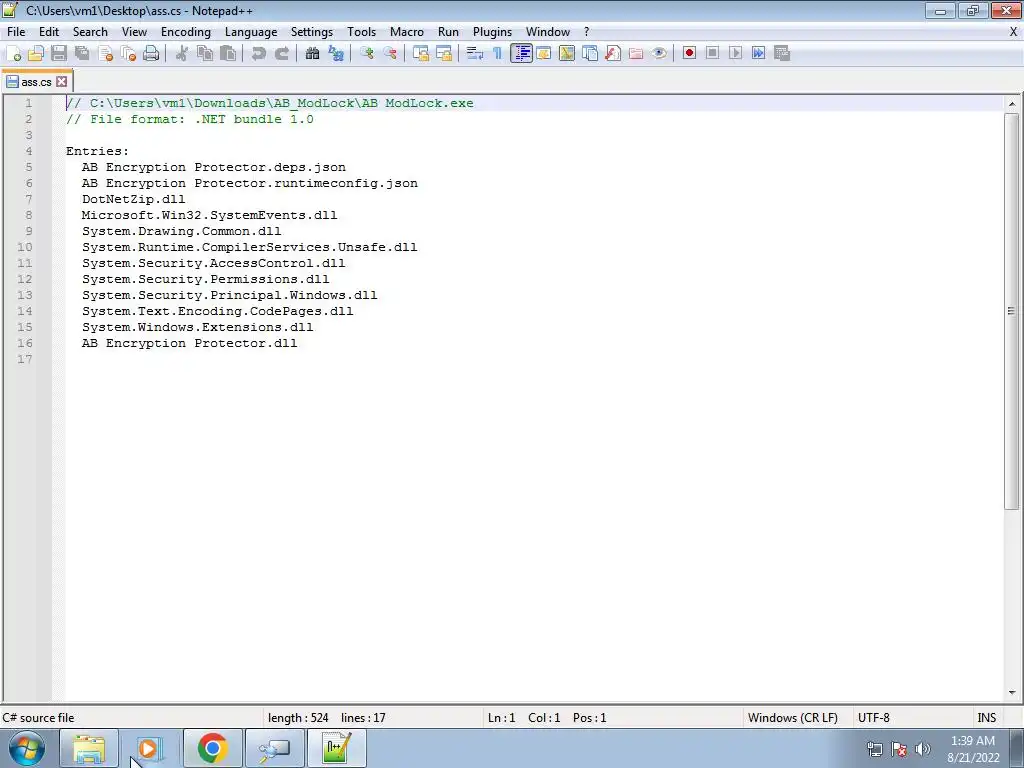Open the Tools menu
This screenshot has height=768, width=1024.
361,32
